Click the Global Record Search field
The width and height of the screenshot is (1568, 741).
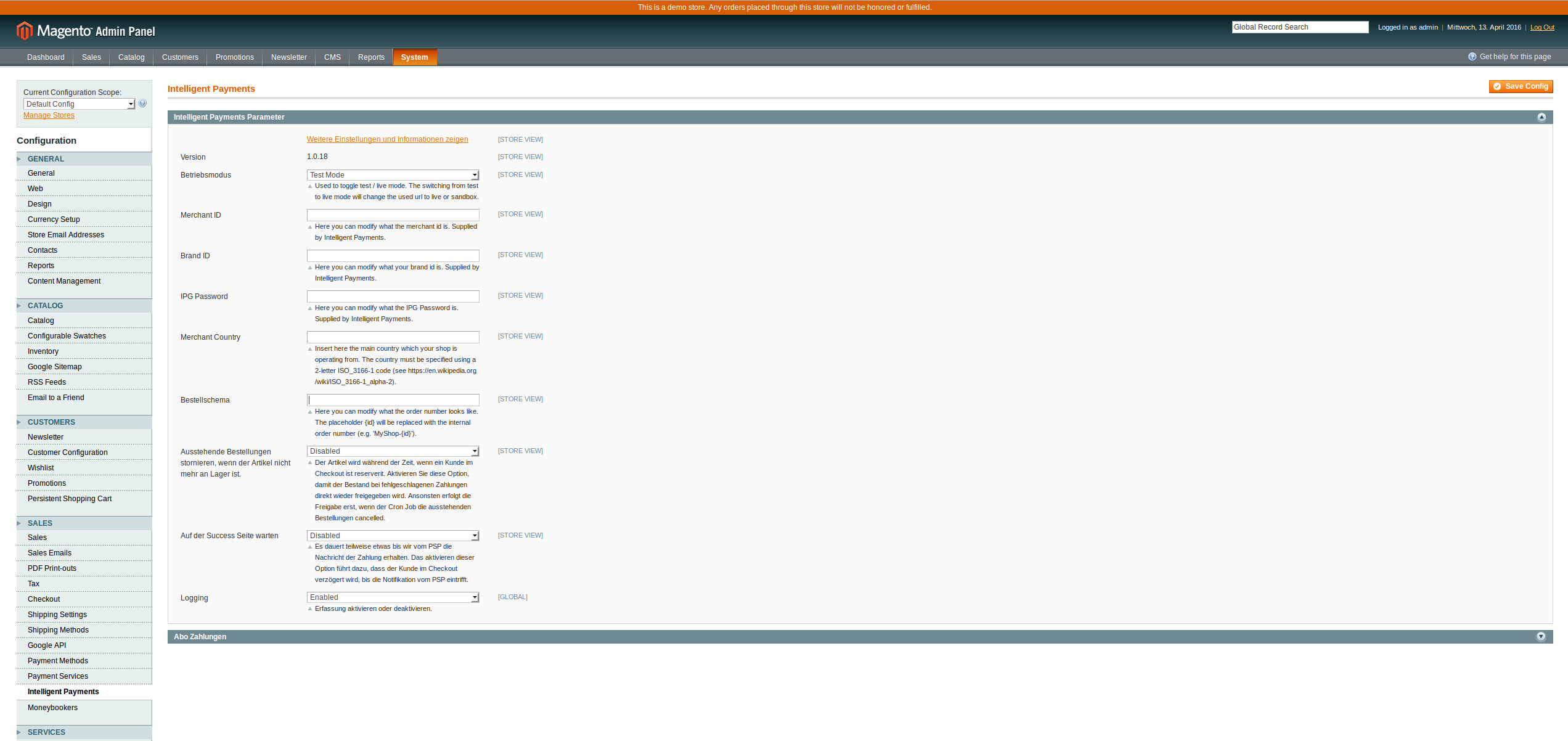point(1300,27)
